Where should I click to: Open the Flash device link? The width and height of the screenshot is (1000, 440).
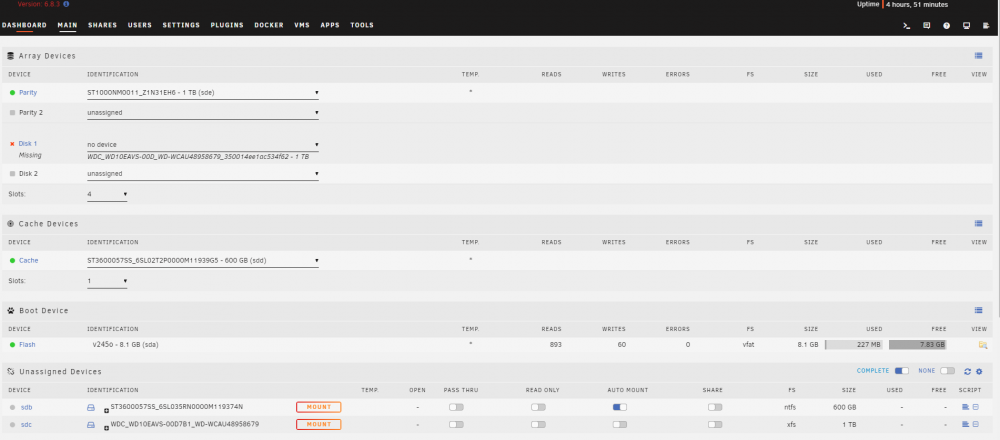point(27,344)
